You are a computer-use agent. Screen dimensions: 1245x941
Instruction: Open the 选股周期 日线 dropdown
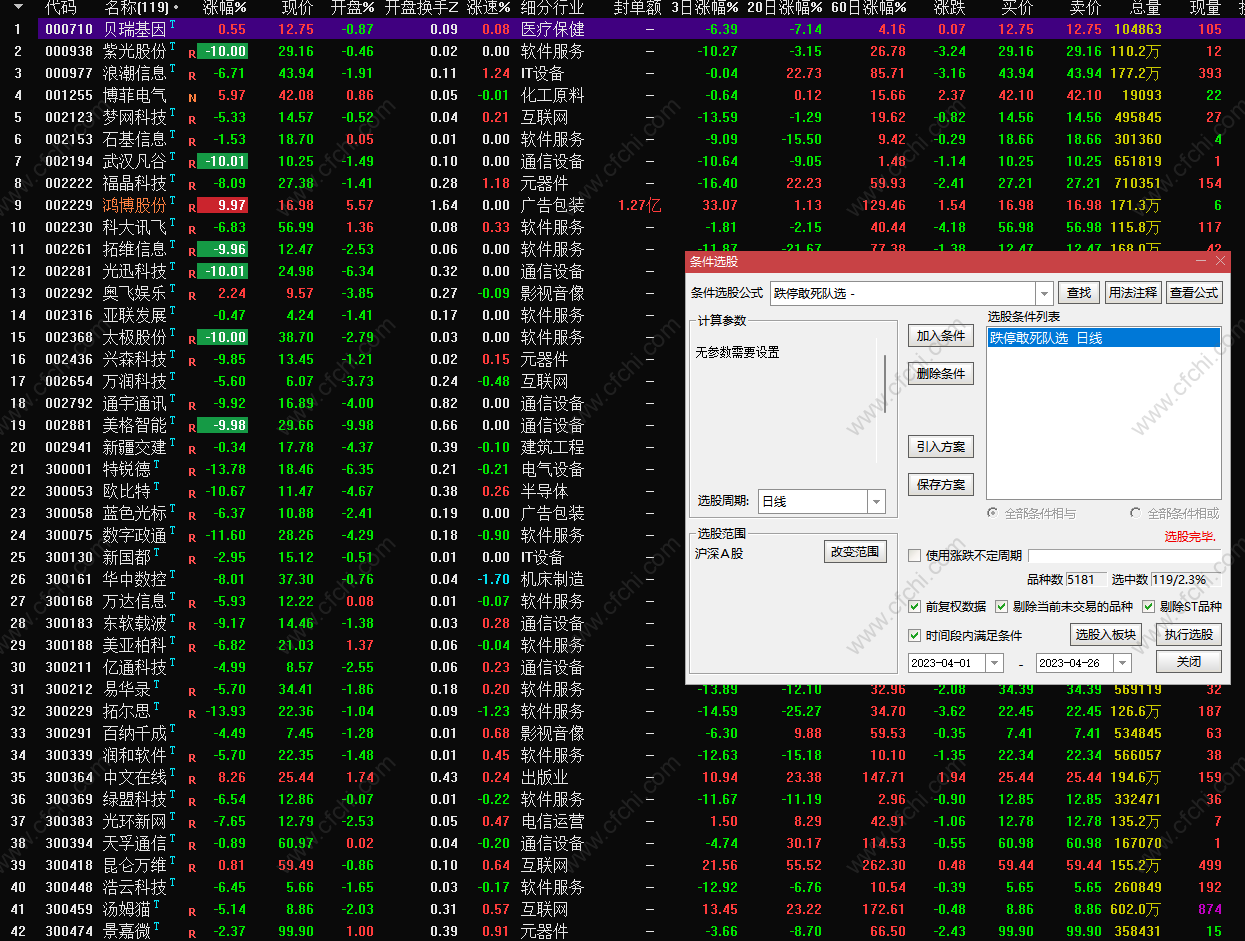(x=877, y=501)
